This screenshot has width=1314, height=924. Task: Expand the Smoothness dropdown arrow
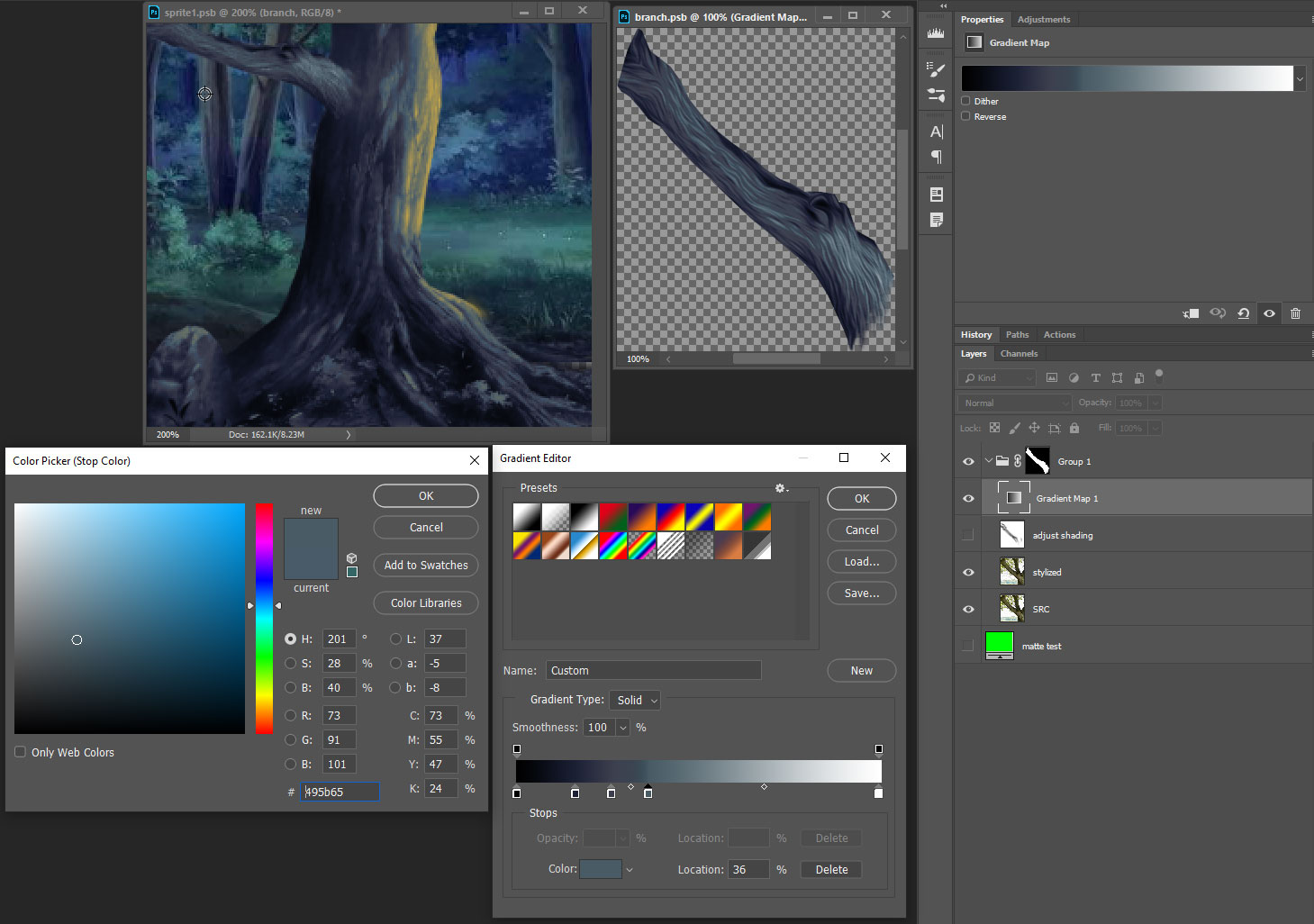point(622,728)
